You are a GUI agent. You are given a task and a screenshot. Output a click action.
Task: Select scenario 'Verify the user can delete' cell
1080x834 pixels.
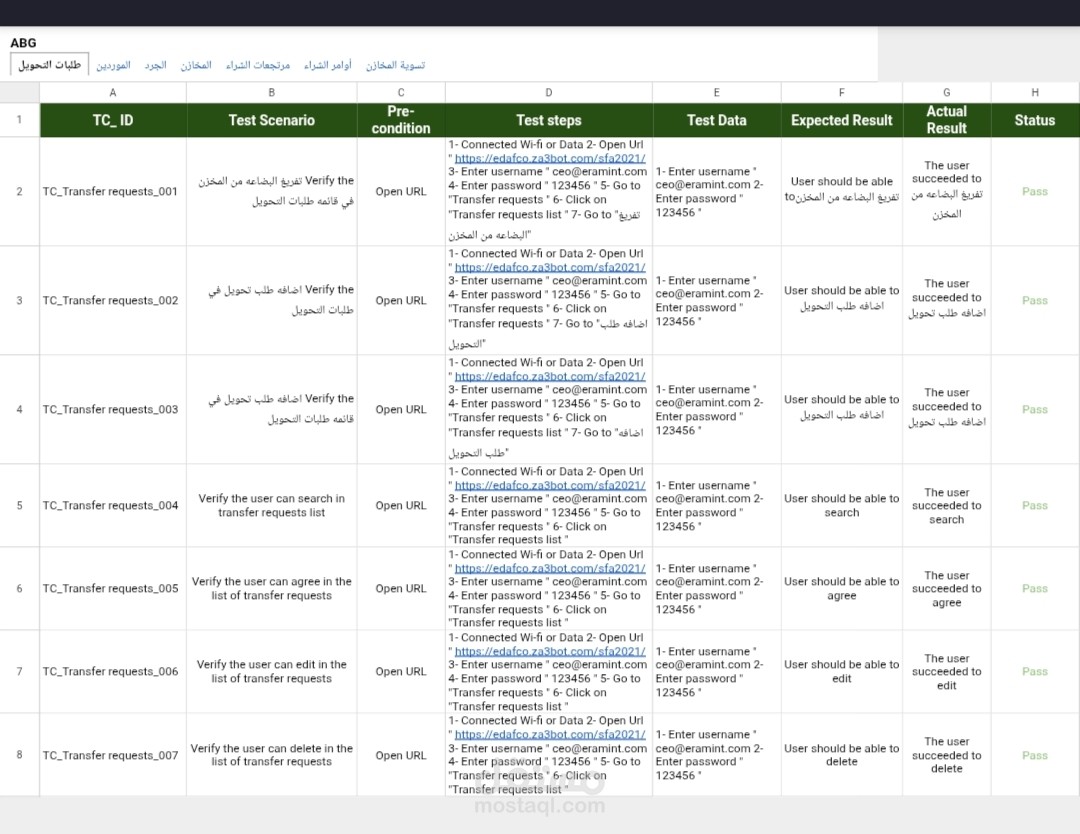[x=271, y=755]
